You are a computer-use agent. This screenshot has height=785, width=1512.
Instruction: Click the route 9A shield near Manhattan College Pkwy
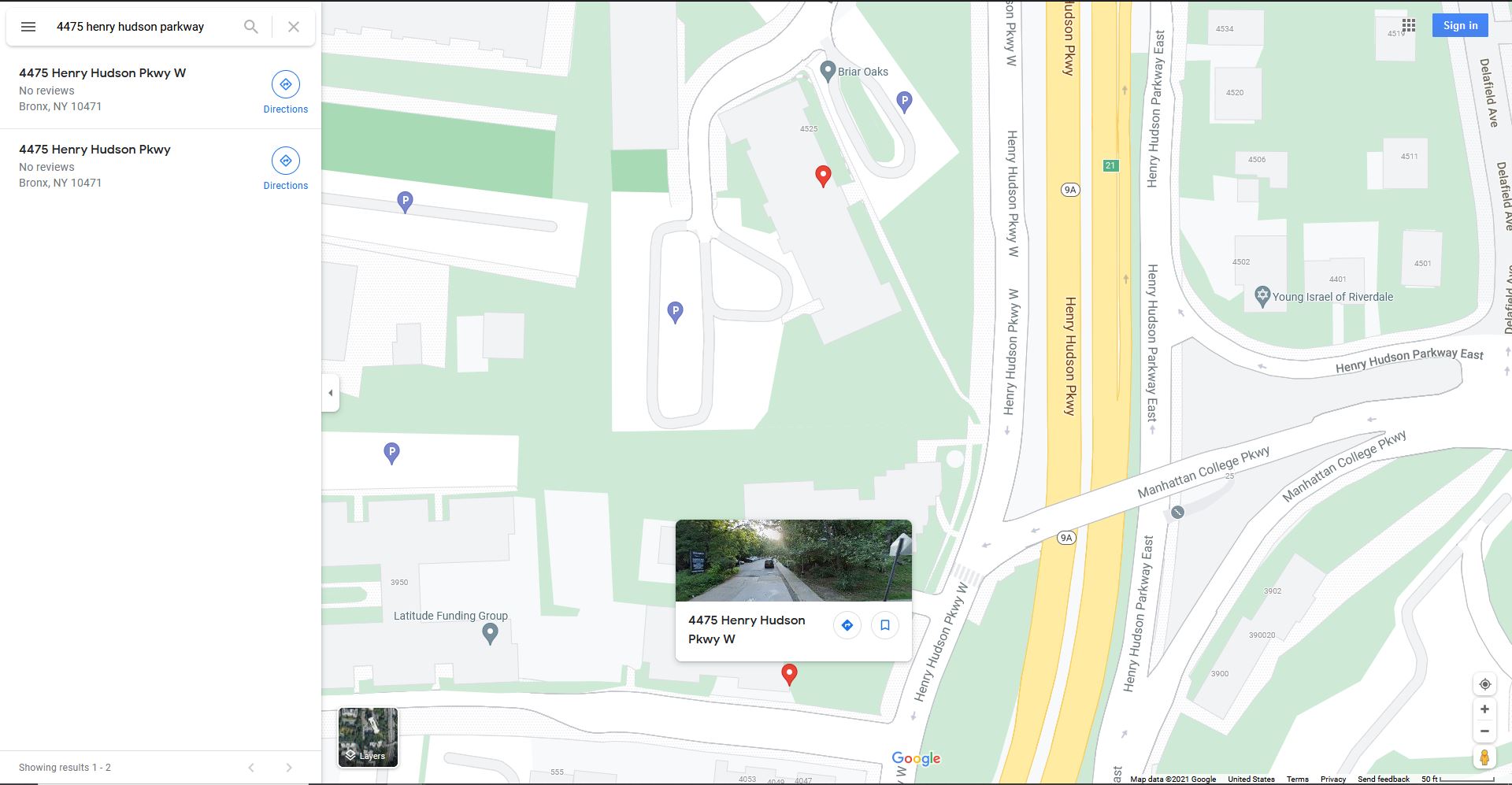click(x=1066, y=538)
